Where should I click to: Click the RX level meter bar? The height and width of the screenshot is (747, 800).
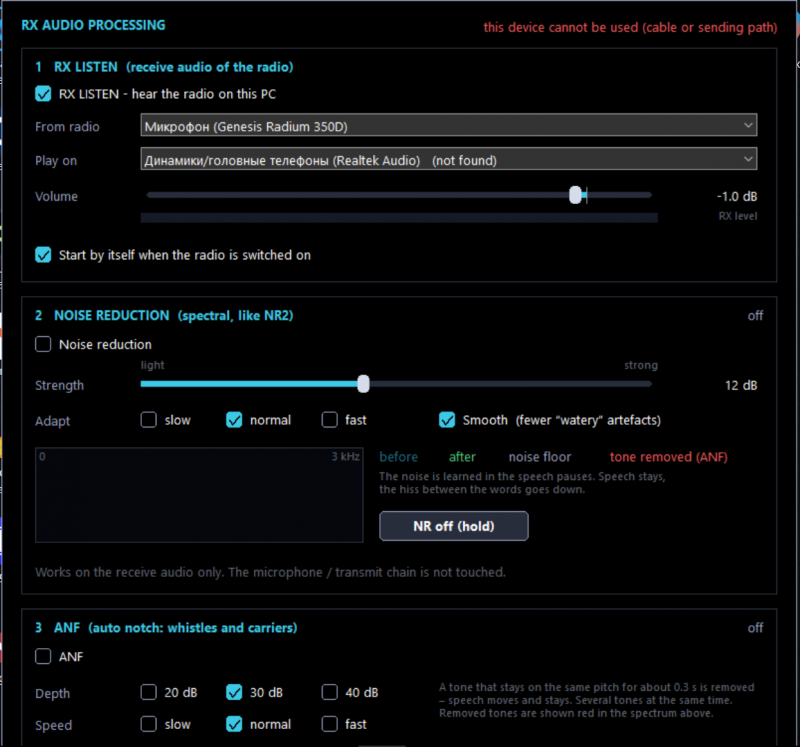click(x=399, y=218)
